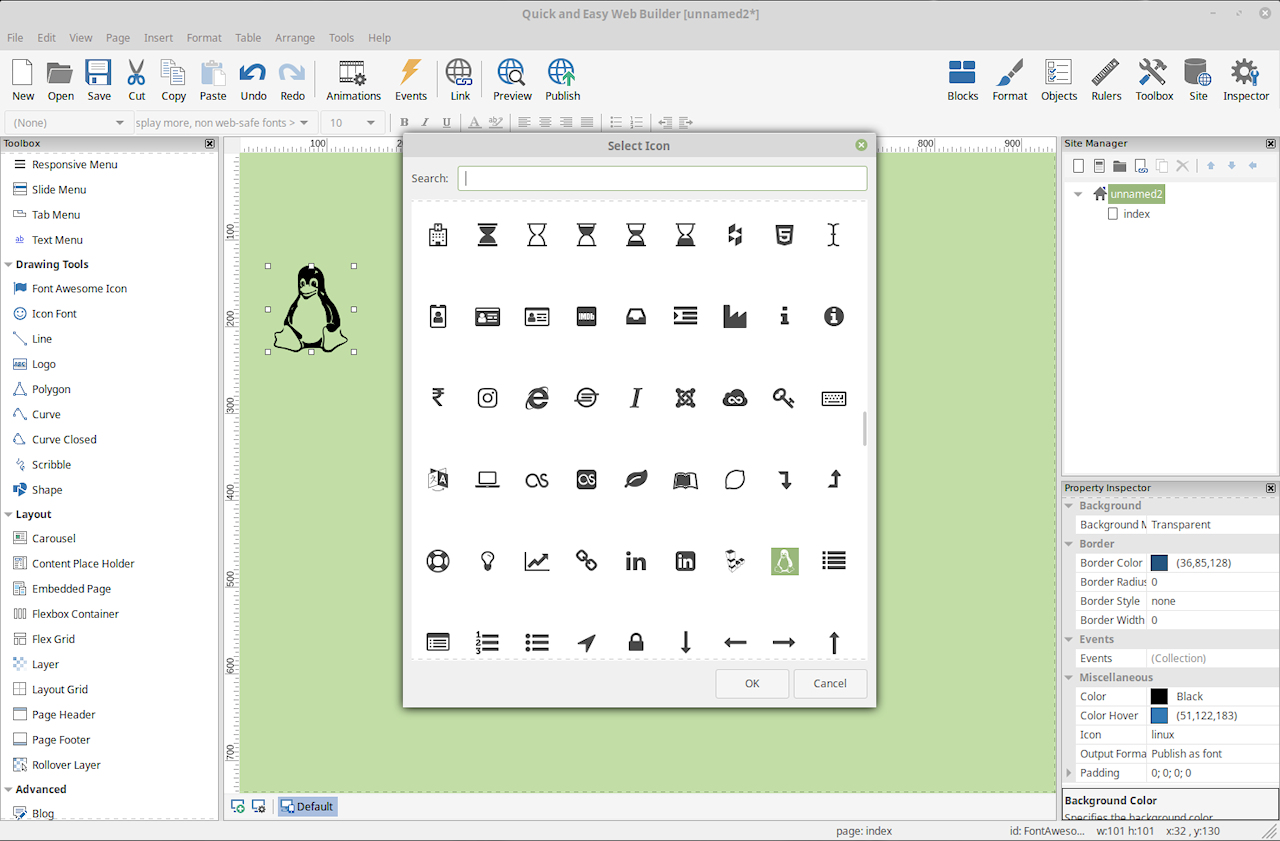Select the lightbulb icon
Screen dimensions: 1280x841
tap(487, 561)
